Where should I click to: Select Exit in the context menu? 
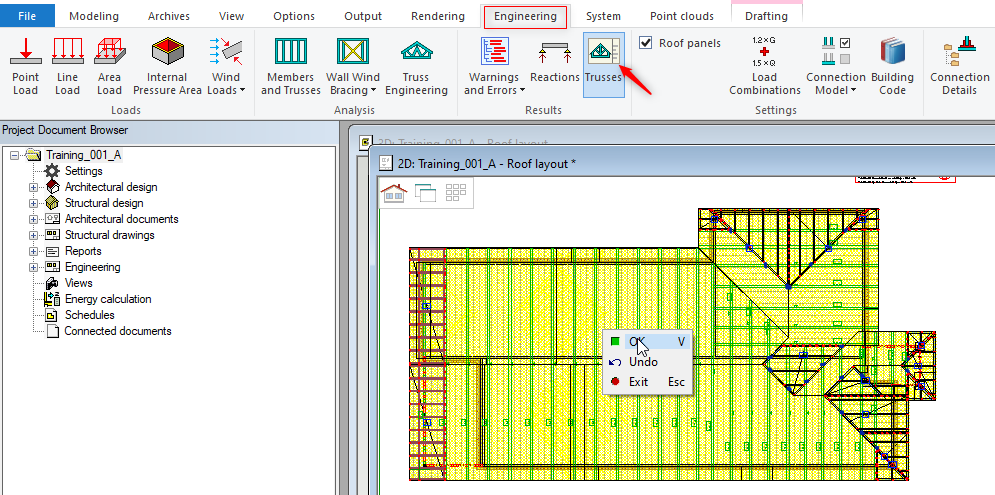[638, 382]
